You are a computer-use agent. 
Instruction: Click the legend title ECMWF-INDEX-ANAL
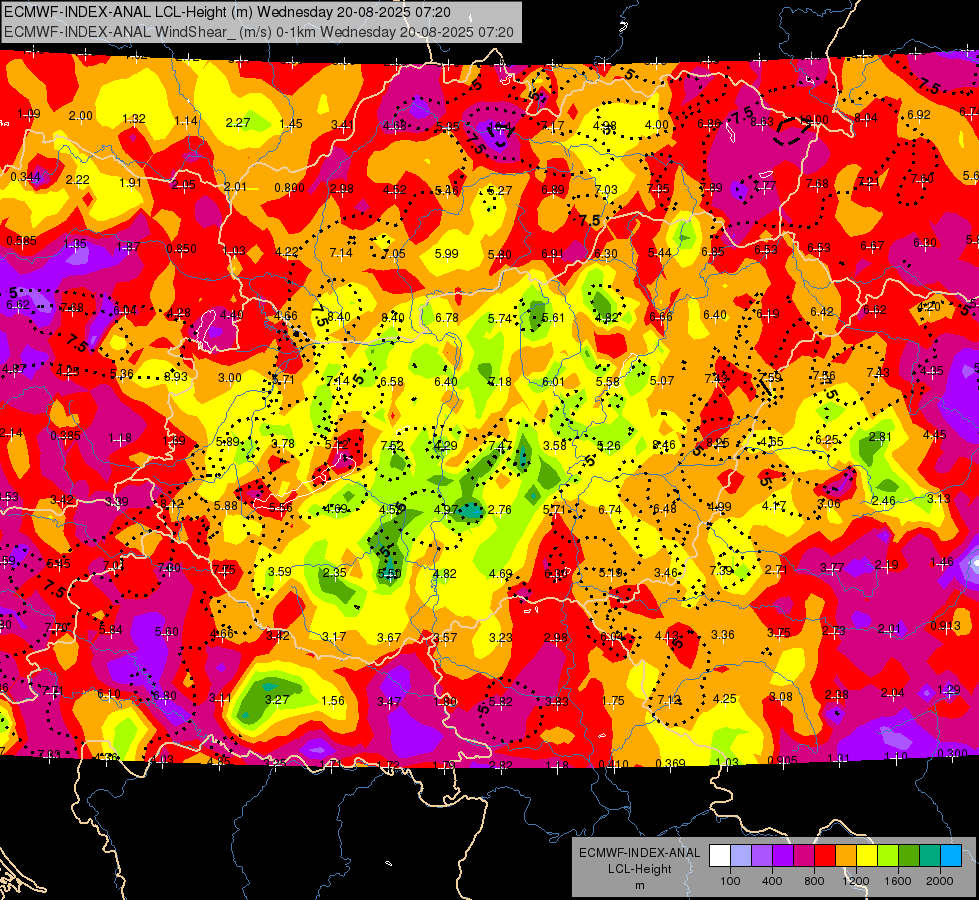(x=639, y=853)
